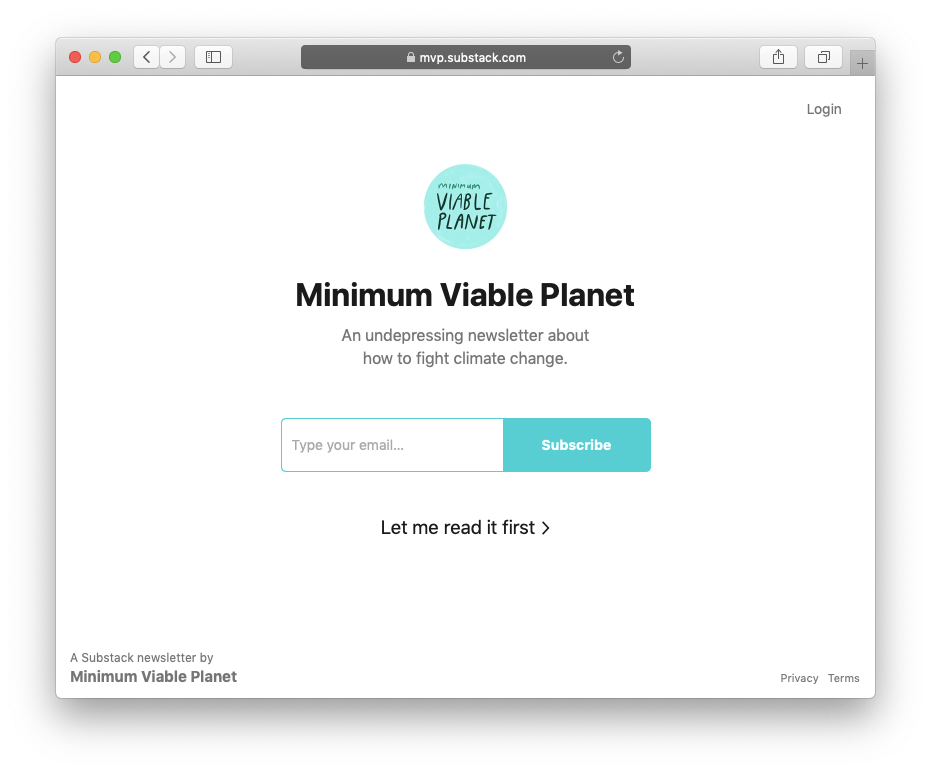The image size is (931, 772).
Task: Focus the mvp.substack.com address bar
Action: click(466, 57)
